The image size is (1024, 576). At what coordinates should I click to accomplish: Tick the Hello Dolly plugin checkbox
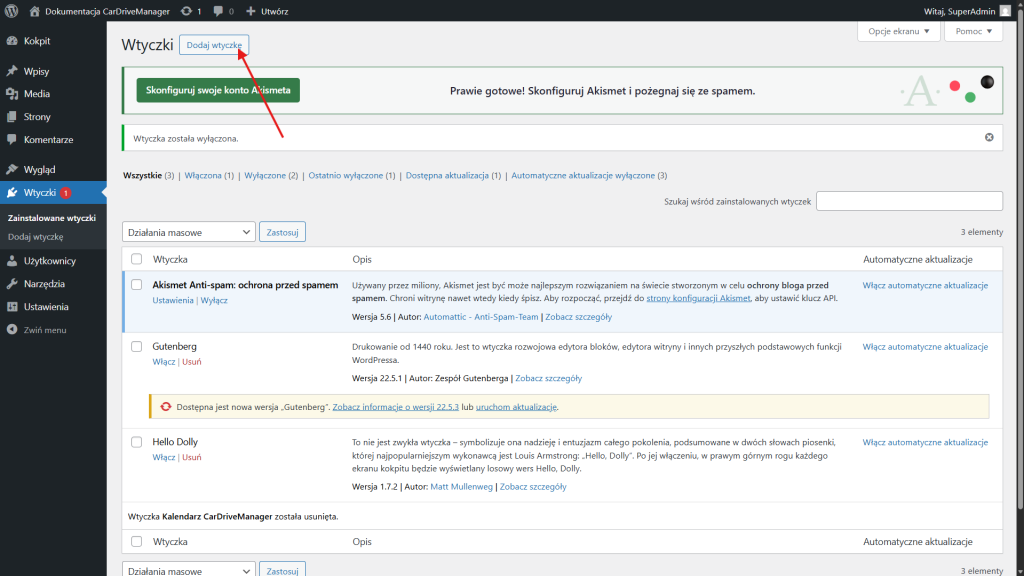pos(137,442)
